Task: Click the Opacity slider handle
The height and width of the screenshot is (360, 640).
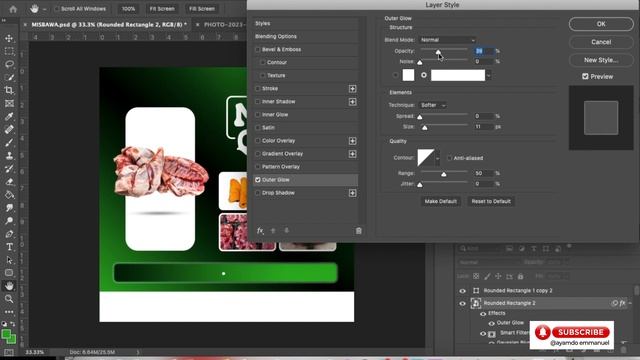Action: tap(438, 52)
